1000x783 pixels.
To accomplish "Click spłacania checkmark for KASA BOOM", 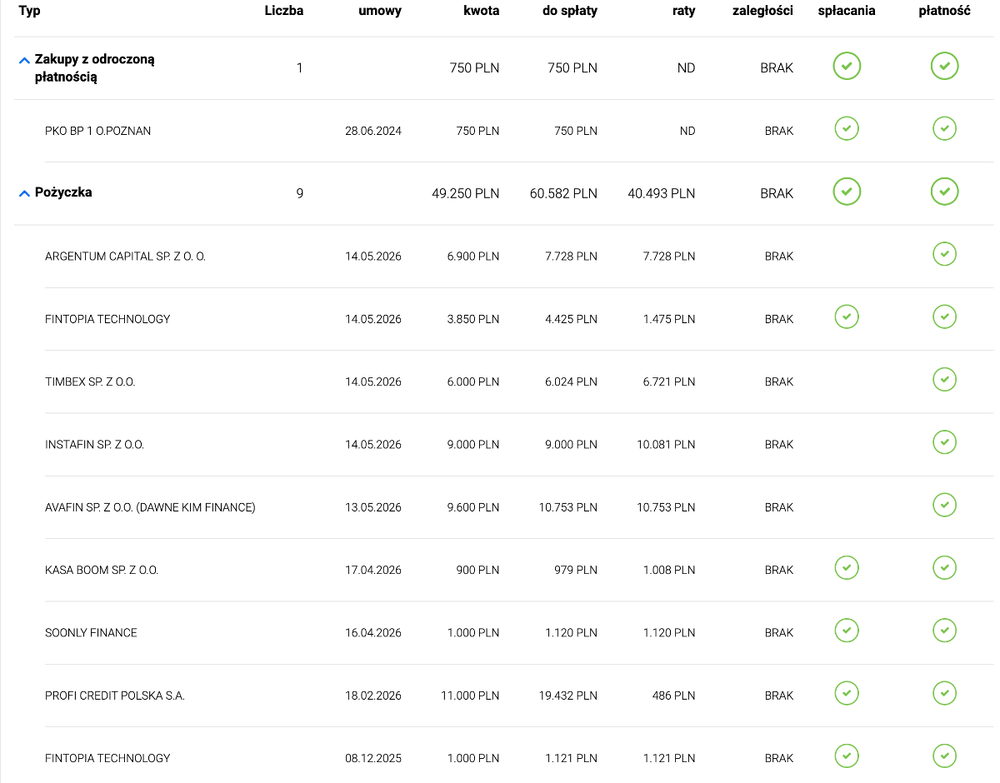I will [846, 568].
